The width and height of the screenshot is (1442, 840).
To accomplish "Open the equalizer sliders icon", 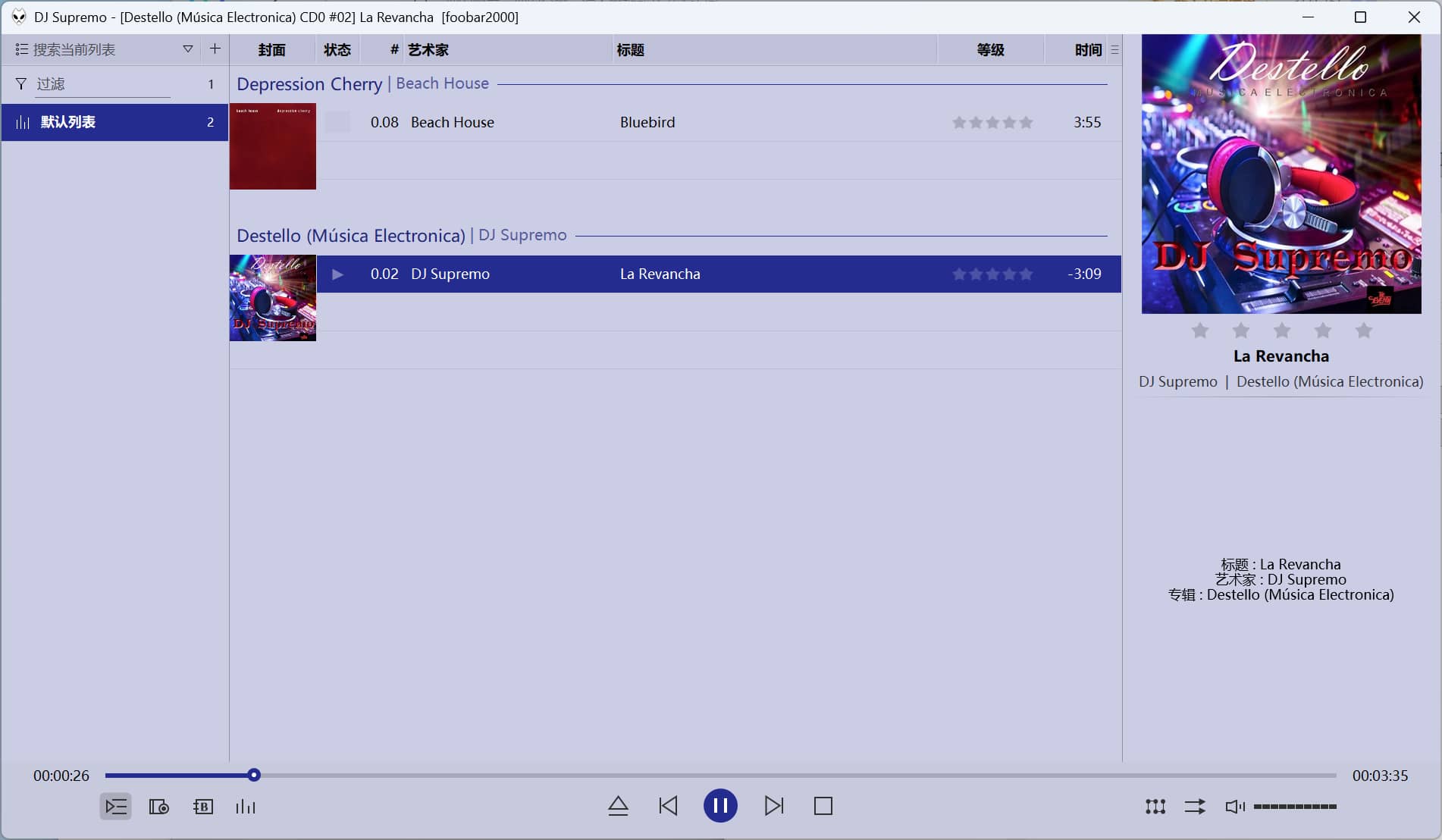I will click(1155, 807).
